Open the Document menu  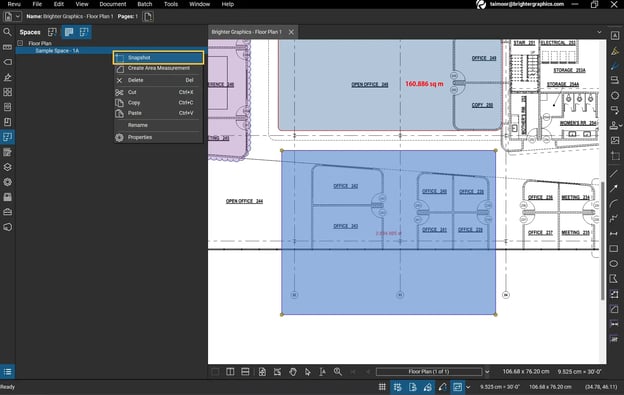tap(113, 4)
